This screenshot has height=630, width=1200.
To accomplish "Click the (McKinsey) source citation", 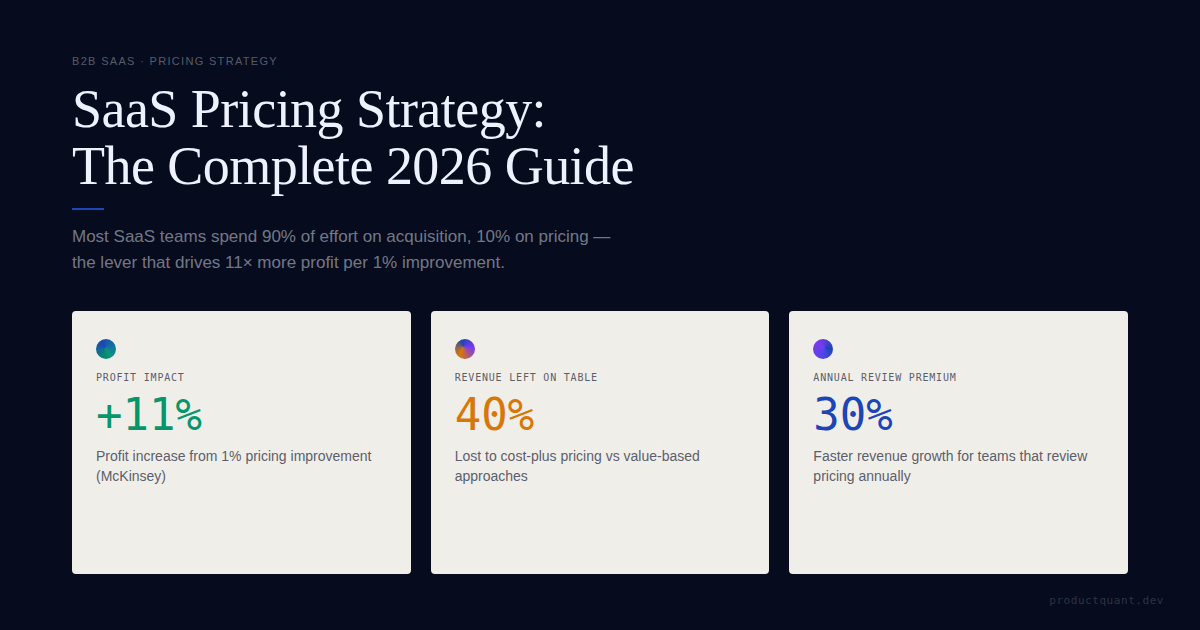I will click(x=131, y=476).
